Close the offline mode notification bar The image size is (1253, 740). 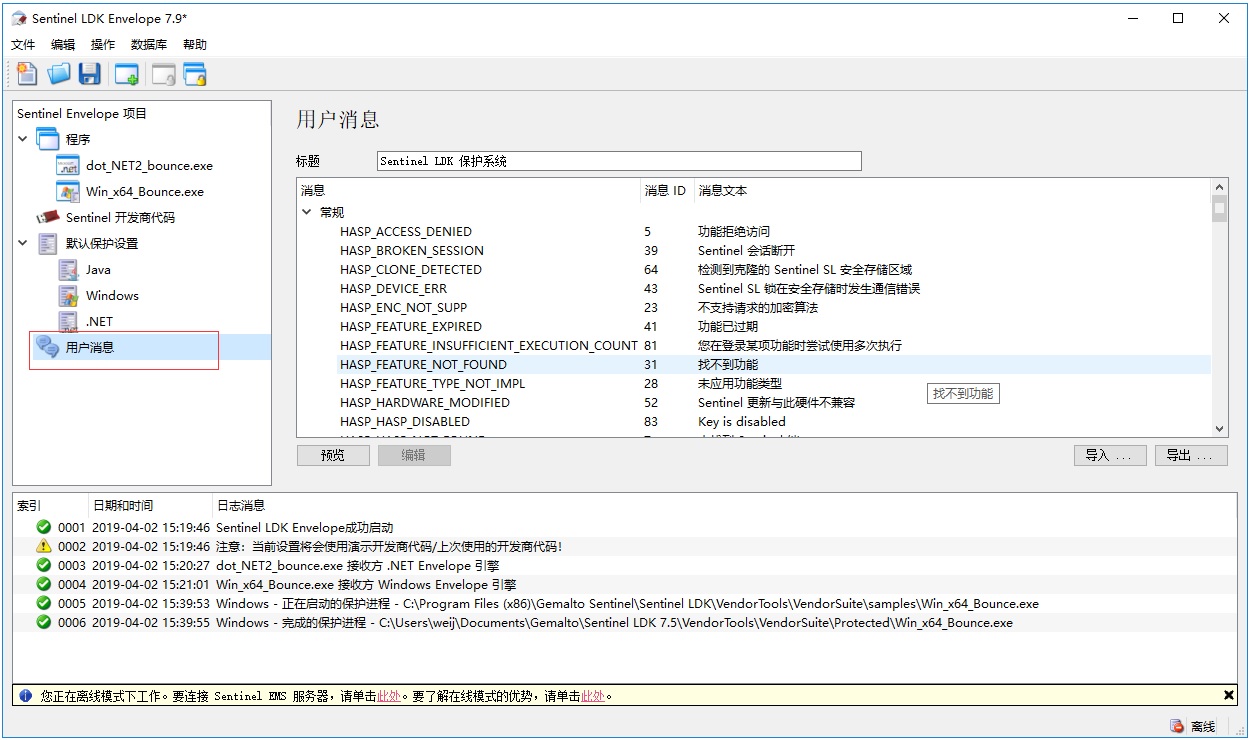[1229, 695]
